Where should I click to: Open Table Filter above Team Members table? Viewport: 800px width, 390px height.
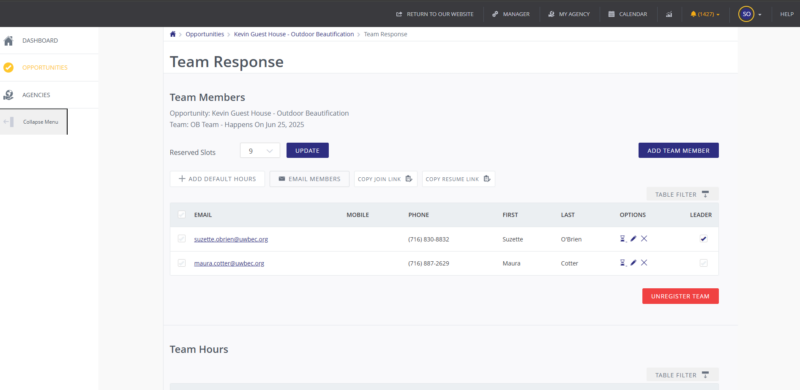(x=683, y=194)
